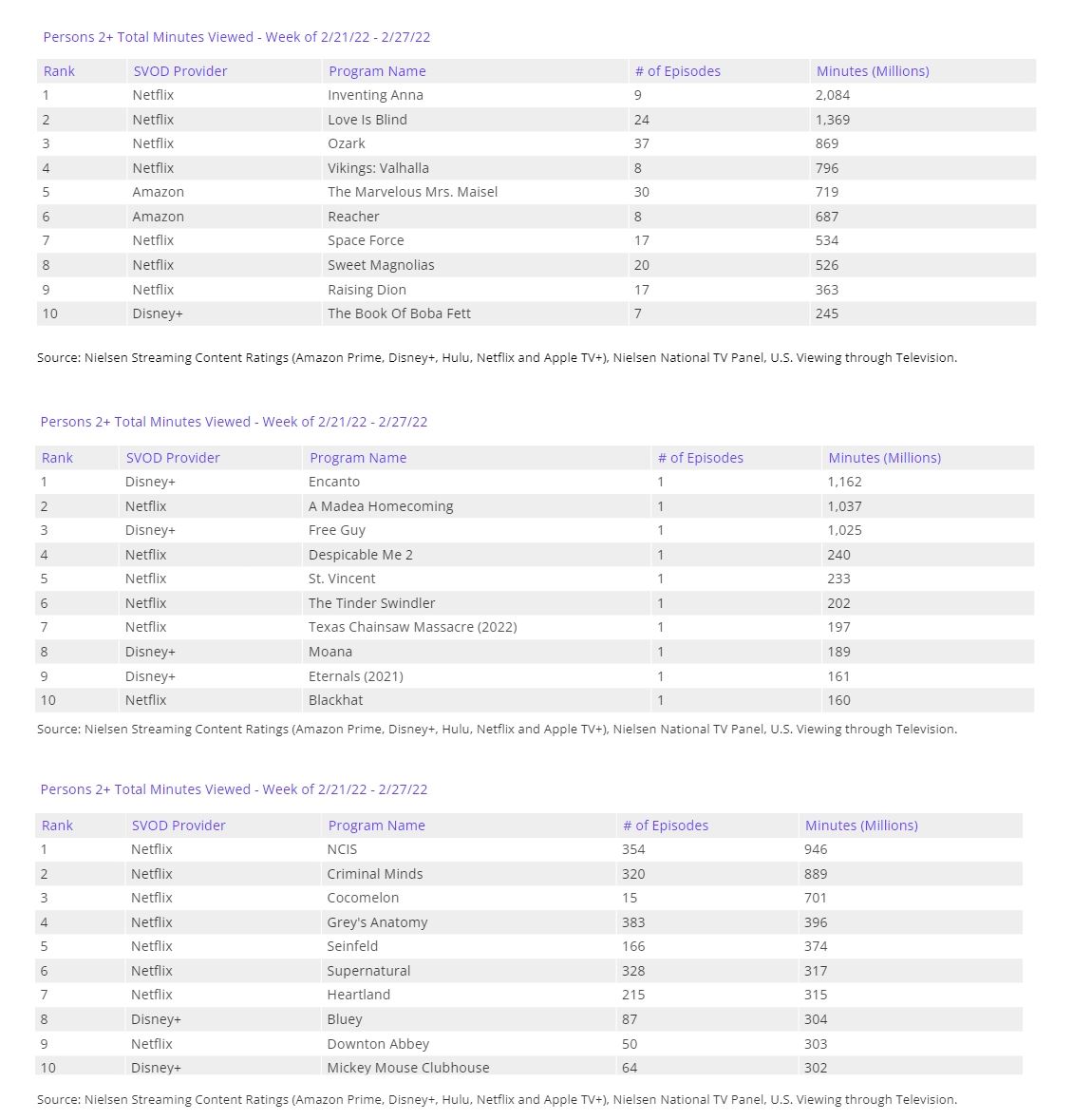The image size is (1073, 1120).
Task: Select the 'Love Is Blind' row entry
Action: coord(367,120)
